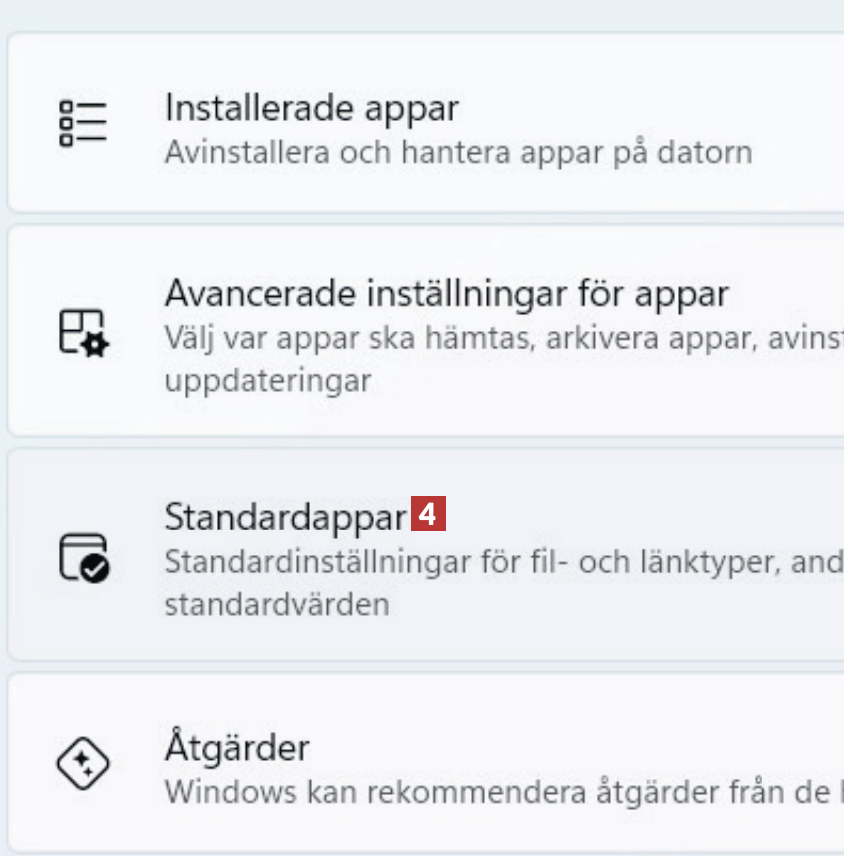Click "Välj var appar ska hämtas" description line
The height and width of the screenshot is (856, 844).
(500, 339)
